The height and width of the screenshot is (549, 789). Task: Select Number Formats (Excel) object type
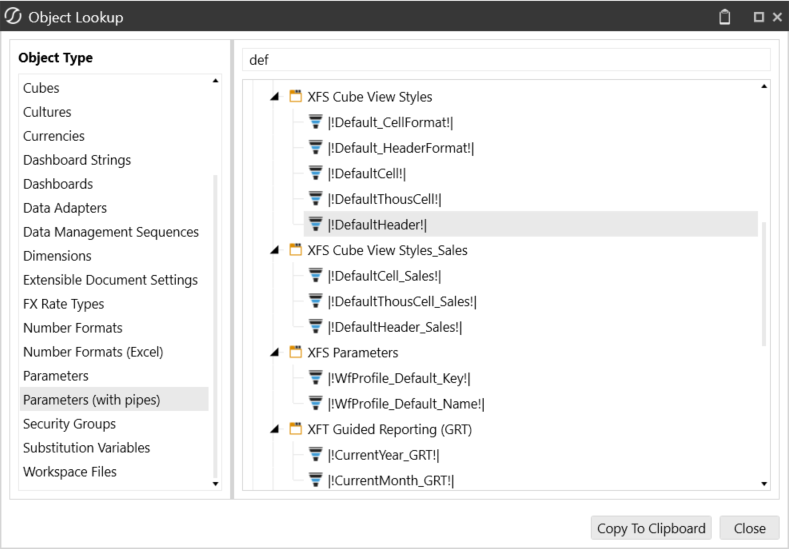(93, 352)
